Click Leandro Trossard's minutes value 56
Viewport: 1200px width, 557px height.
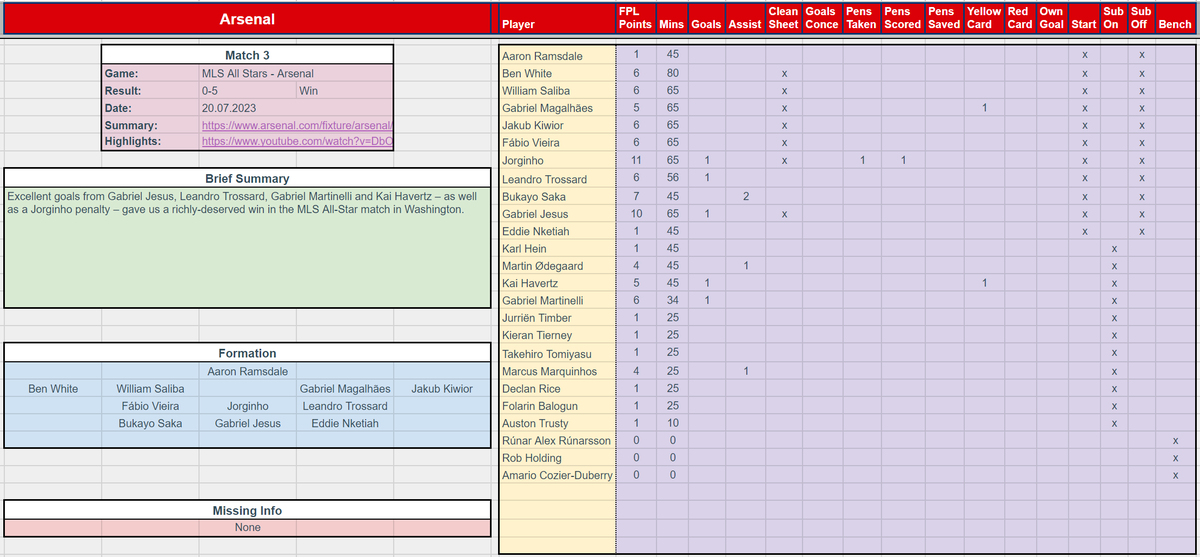point(672,178)
